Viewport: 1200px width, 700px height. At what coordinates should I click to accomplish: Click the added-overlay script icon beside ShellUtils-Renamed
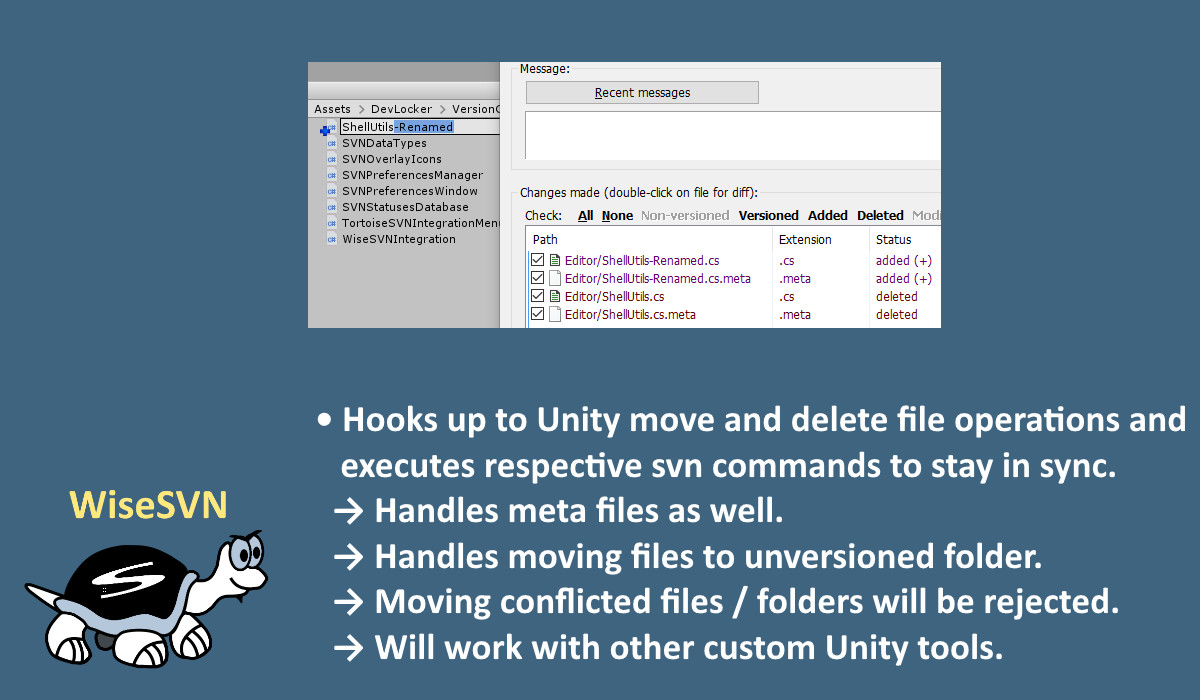tap(327, 128)
